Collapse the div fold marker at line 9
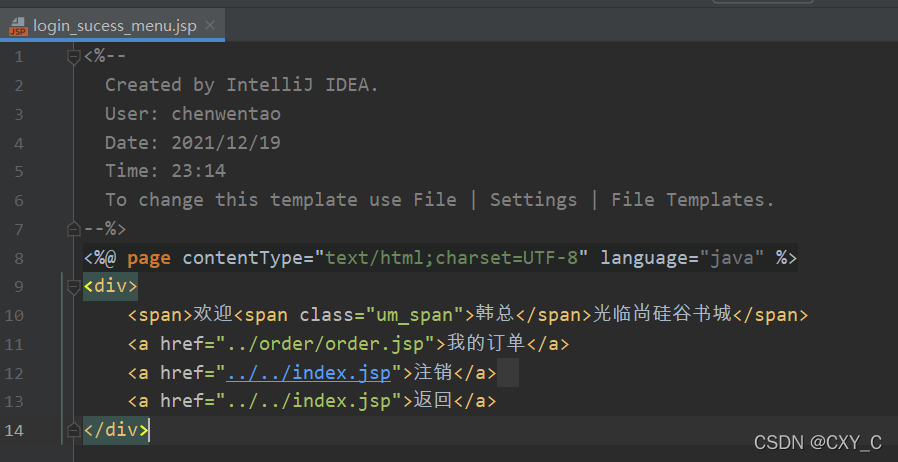The width and height of the screenshot is (898, 462). tap(73, 287)
